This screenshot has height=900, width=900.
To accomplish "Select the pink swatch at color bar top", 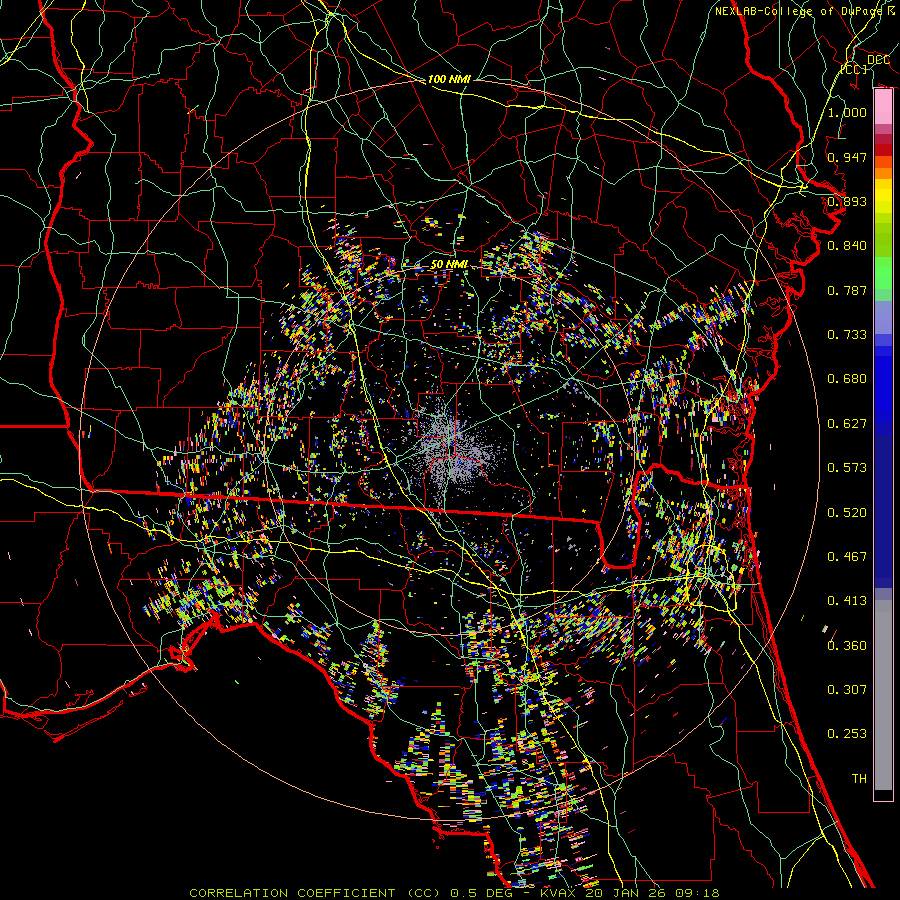I will coord(883,108).
